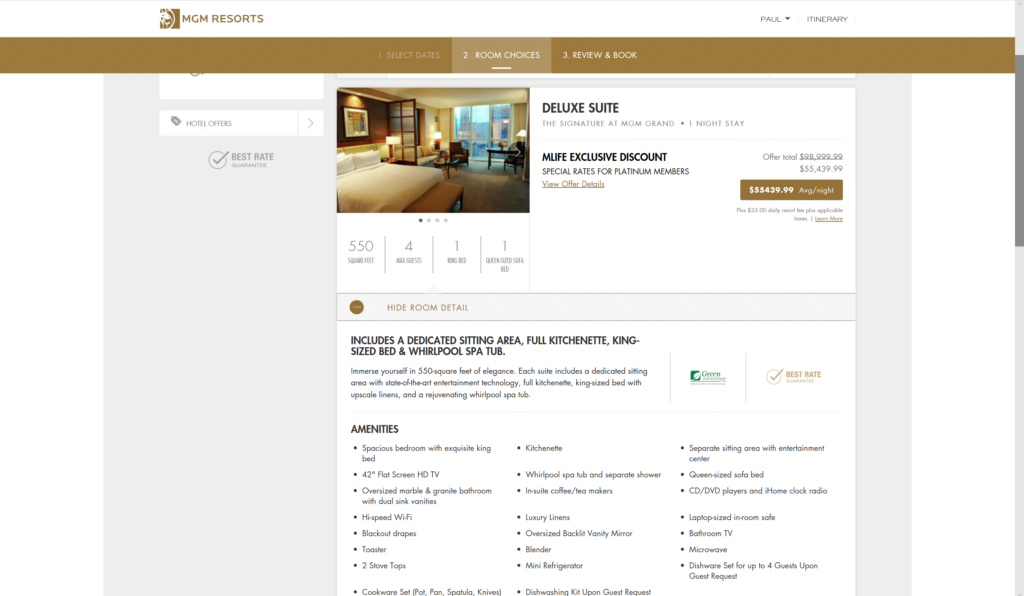
Task: Click the page vertical scrollbar thumb
Action: (x=1019, y=150)
